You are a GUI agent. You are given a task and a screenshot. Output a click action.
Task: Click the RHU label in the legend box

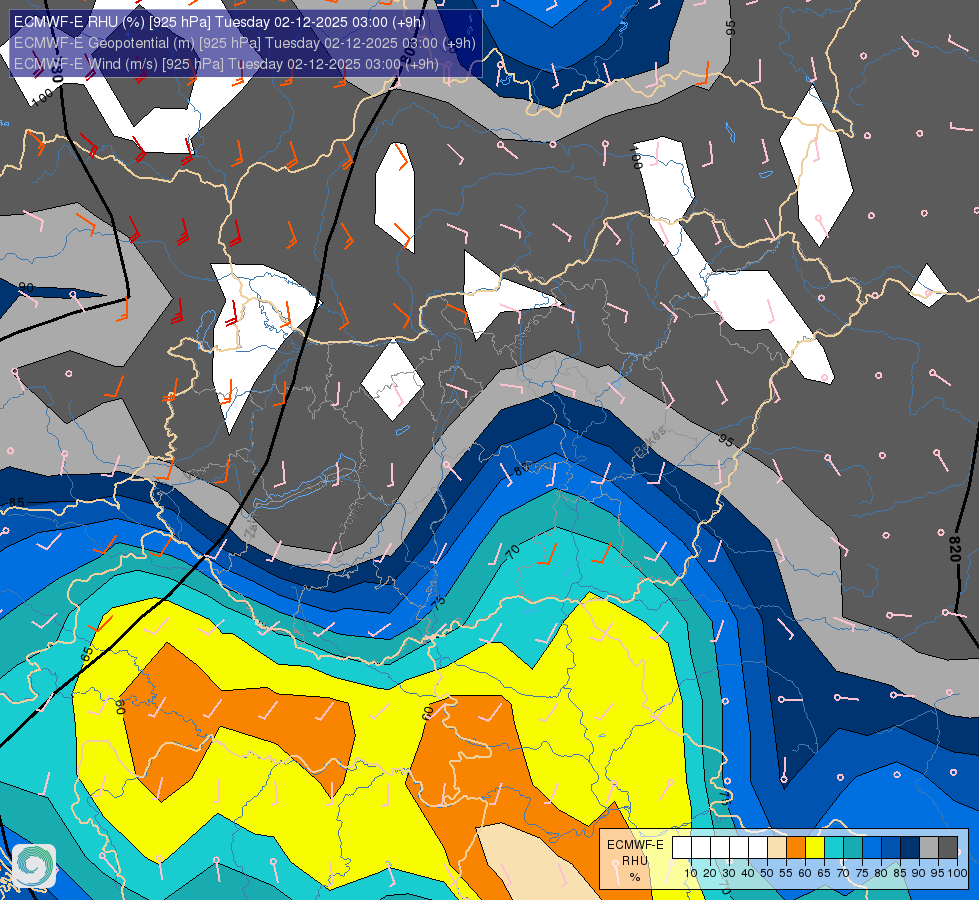pos(635,861)
